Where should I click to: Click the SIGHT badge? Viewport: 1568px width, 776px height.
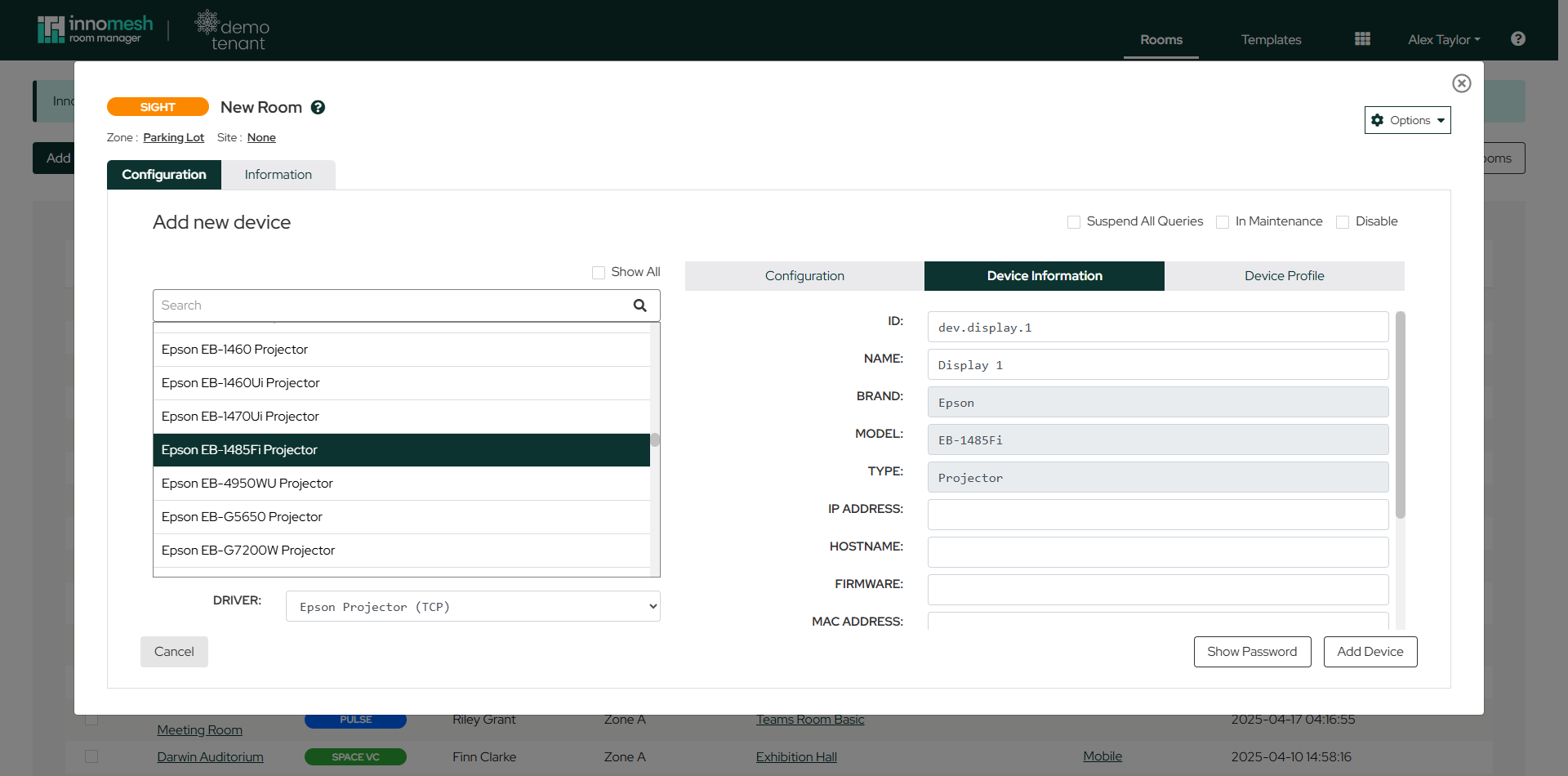click(x=158, y=107)
